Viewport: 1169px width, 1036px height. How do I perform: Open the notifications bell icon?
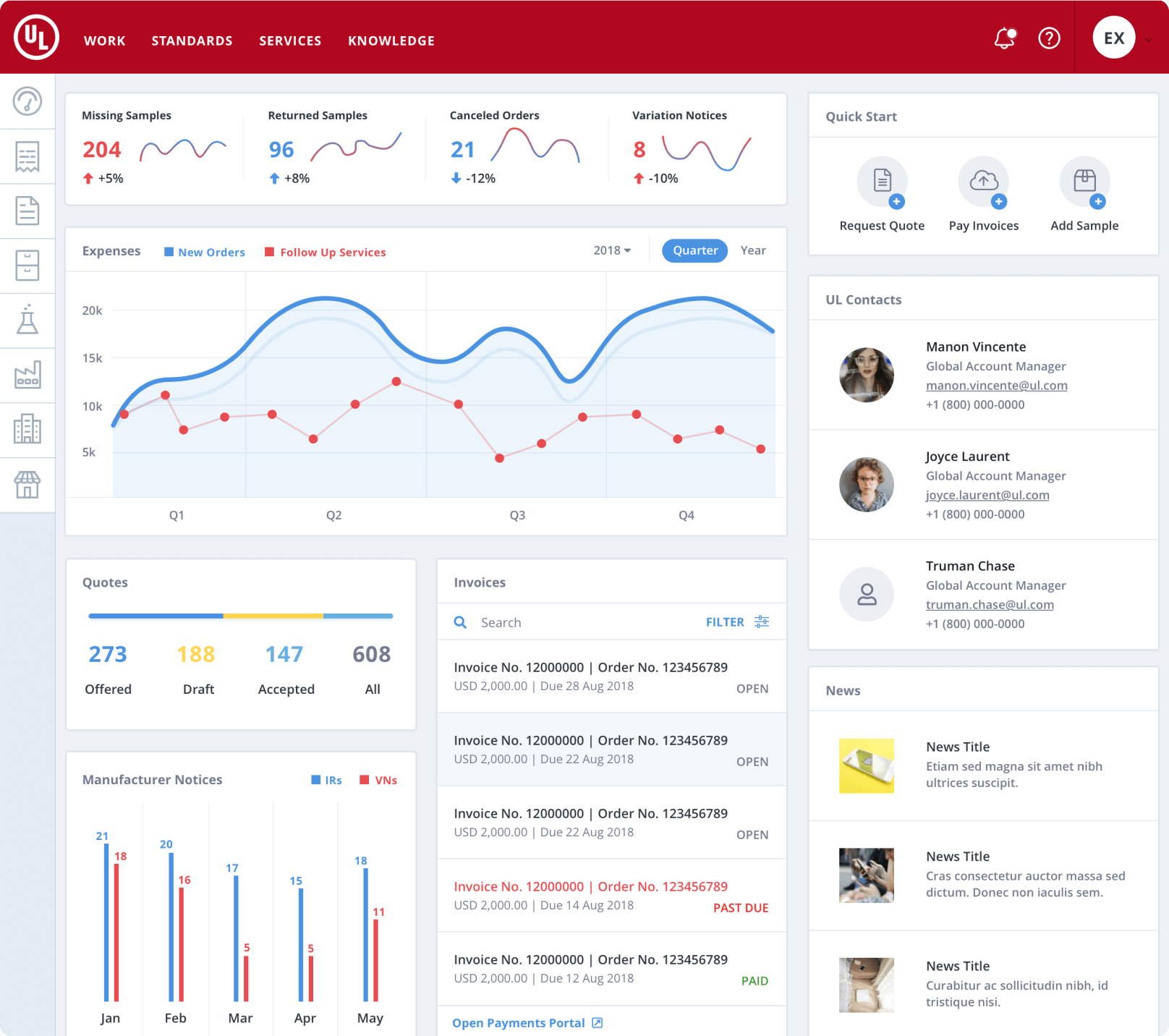[x=1004, y=38]
